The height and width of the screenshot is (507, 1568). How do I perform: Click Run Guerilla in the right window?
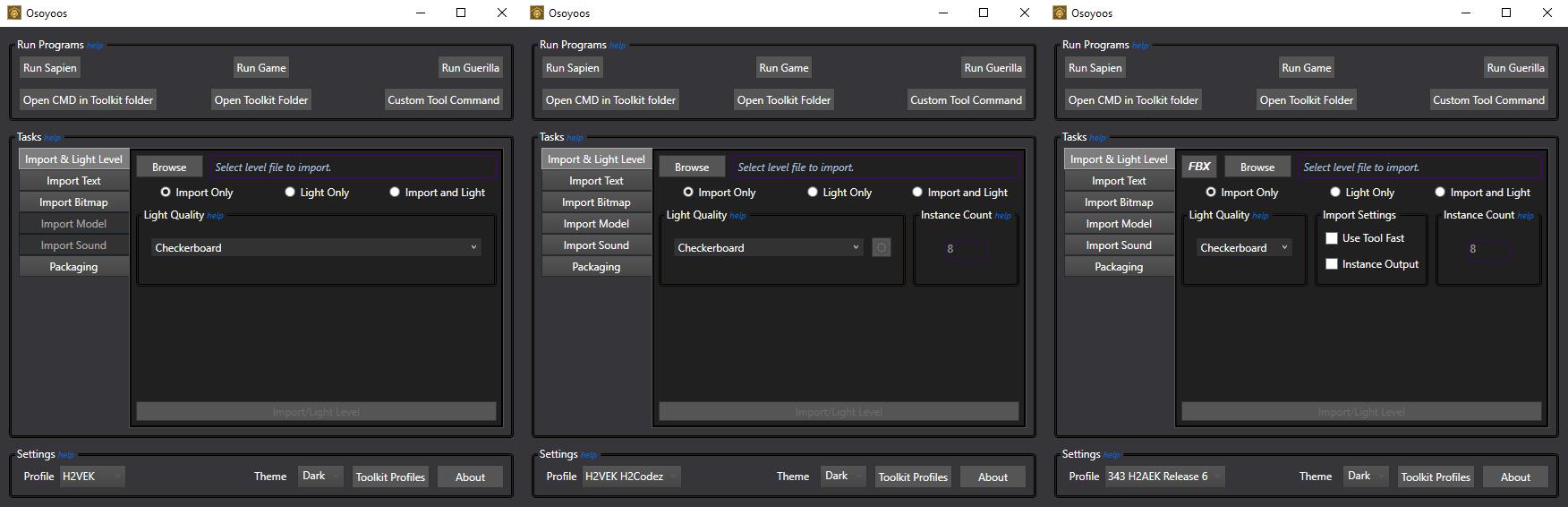tap(1516, 68)
